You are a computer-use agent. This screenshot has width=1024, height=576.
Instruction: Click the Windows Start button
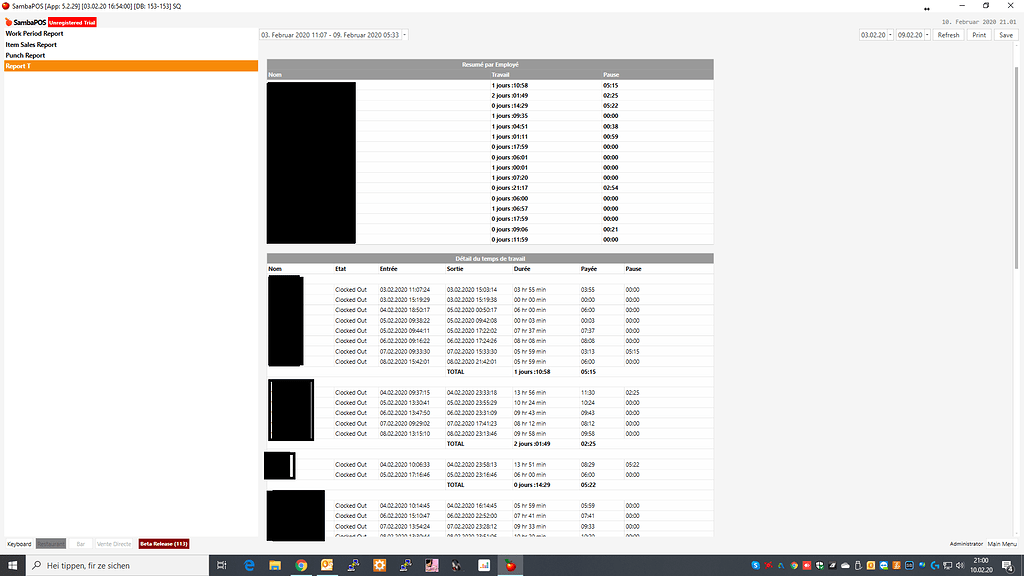click(11, 564)
